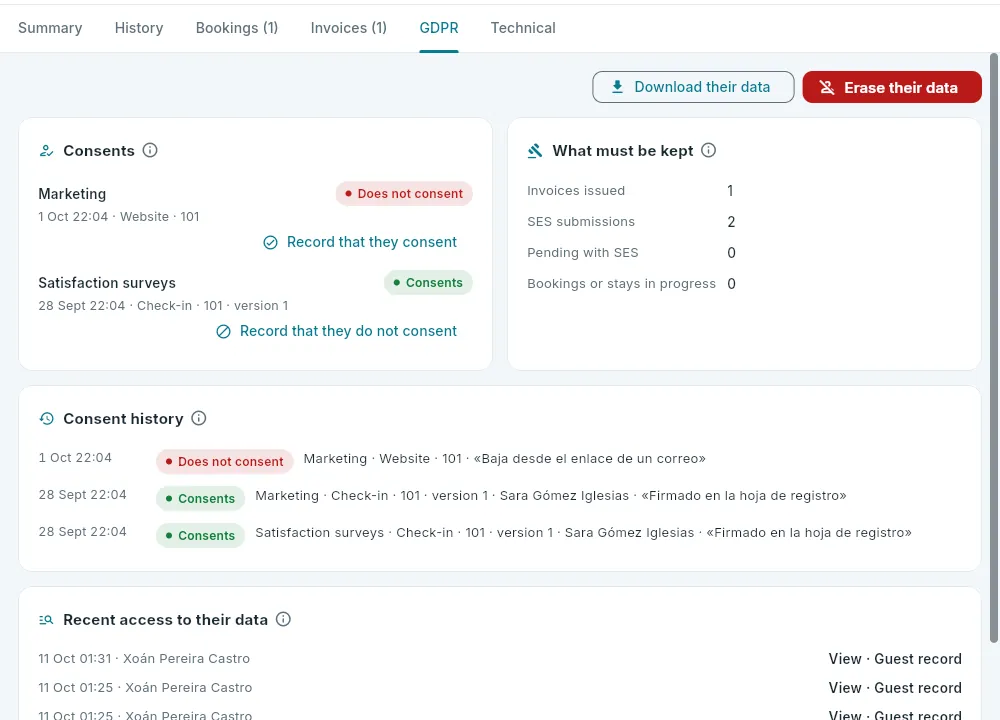
Task: Open the Consents info tooltip icon
Action: (x=150, y=151)
